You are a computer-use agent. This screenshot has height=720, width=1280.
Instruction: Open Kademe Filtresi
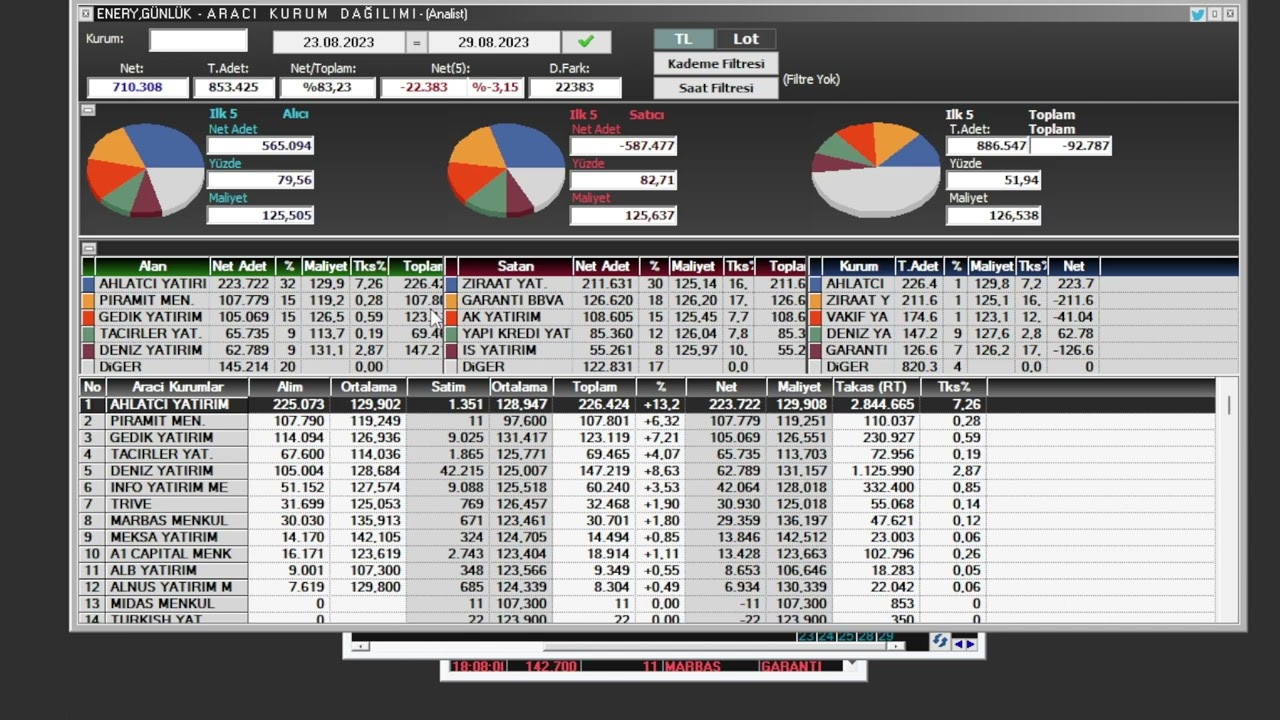[716, 63]
